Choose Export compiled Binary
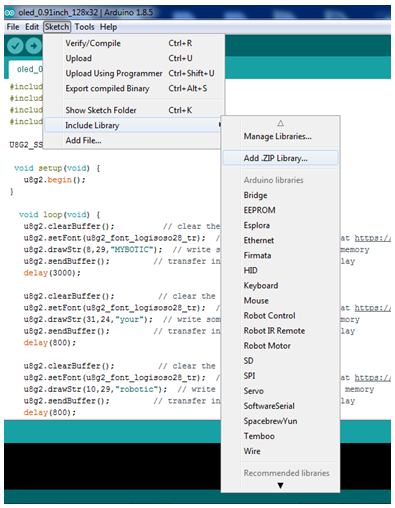Screen dimensions: 395x508 click(x=133, y=88)
